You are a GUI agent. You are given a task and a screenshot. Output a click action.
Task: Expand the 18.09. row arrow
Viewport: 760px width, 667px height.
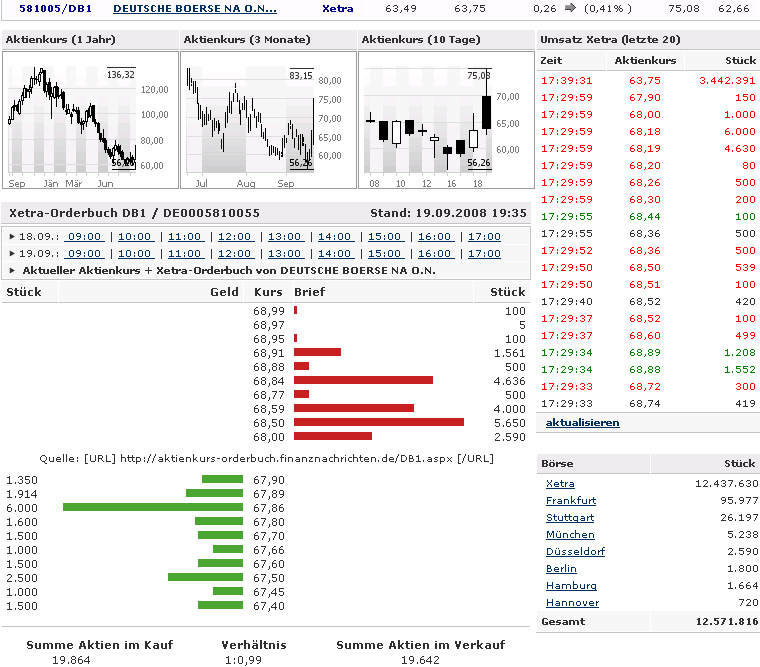coord(12,237)
